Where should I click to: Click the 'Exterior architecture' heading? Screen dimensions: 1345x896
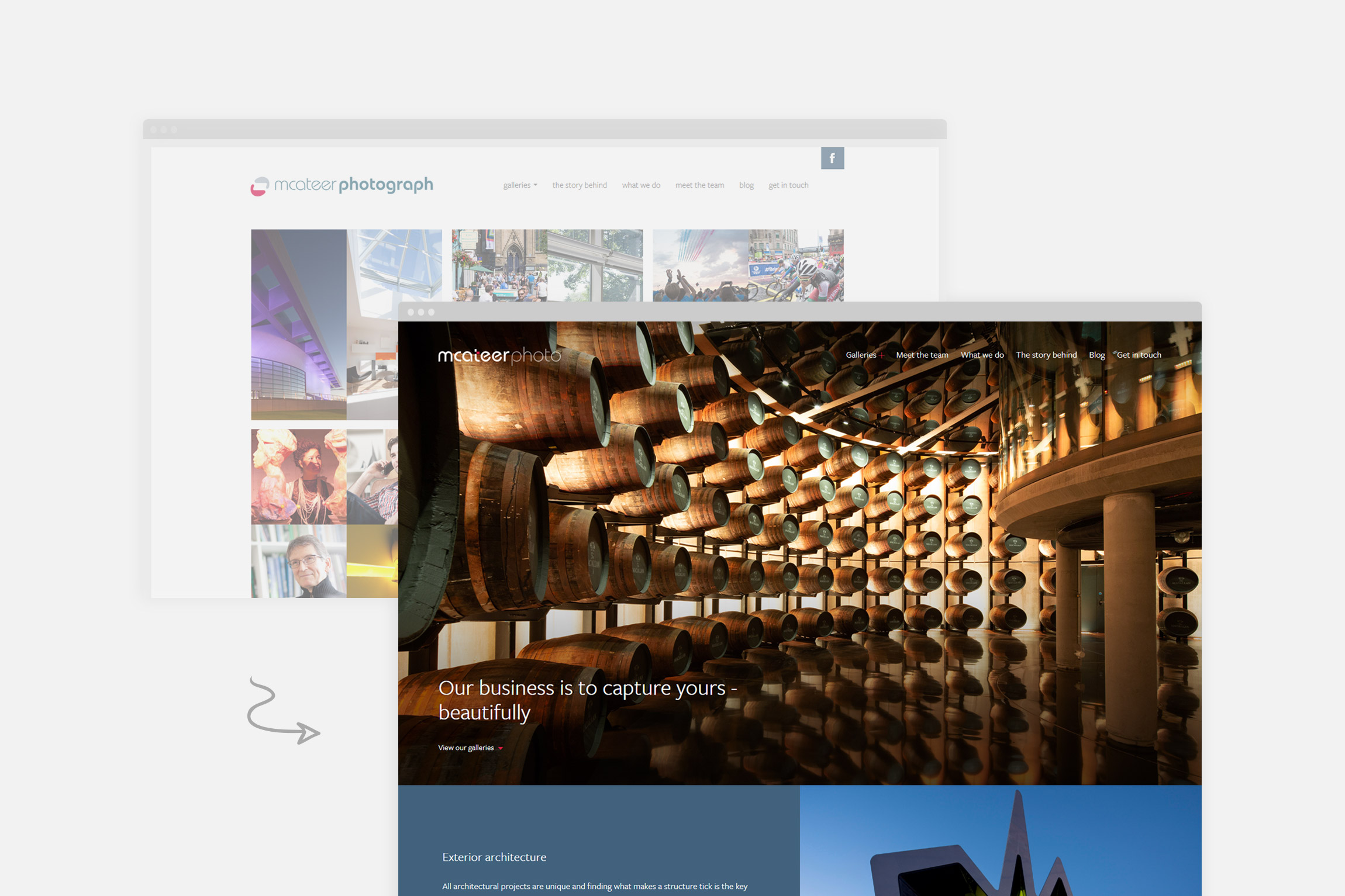pyautogui.click(x=494, y=857)
